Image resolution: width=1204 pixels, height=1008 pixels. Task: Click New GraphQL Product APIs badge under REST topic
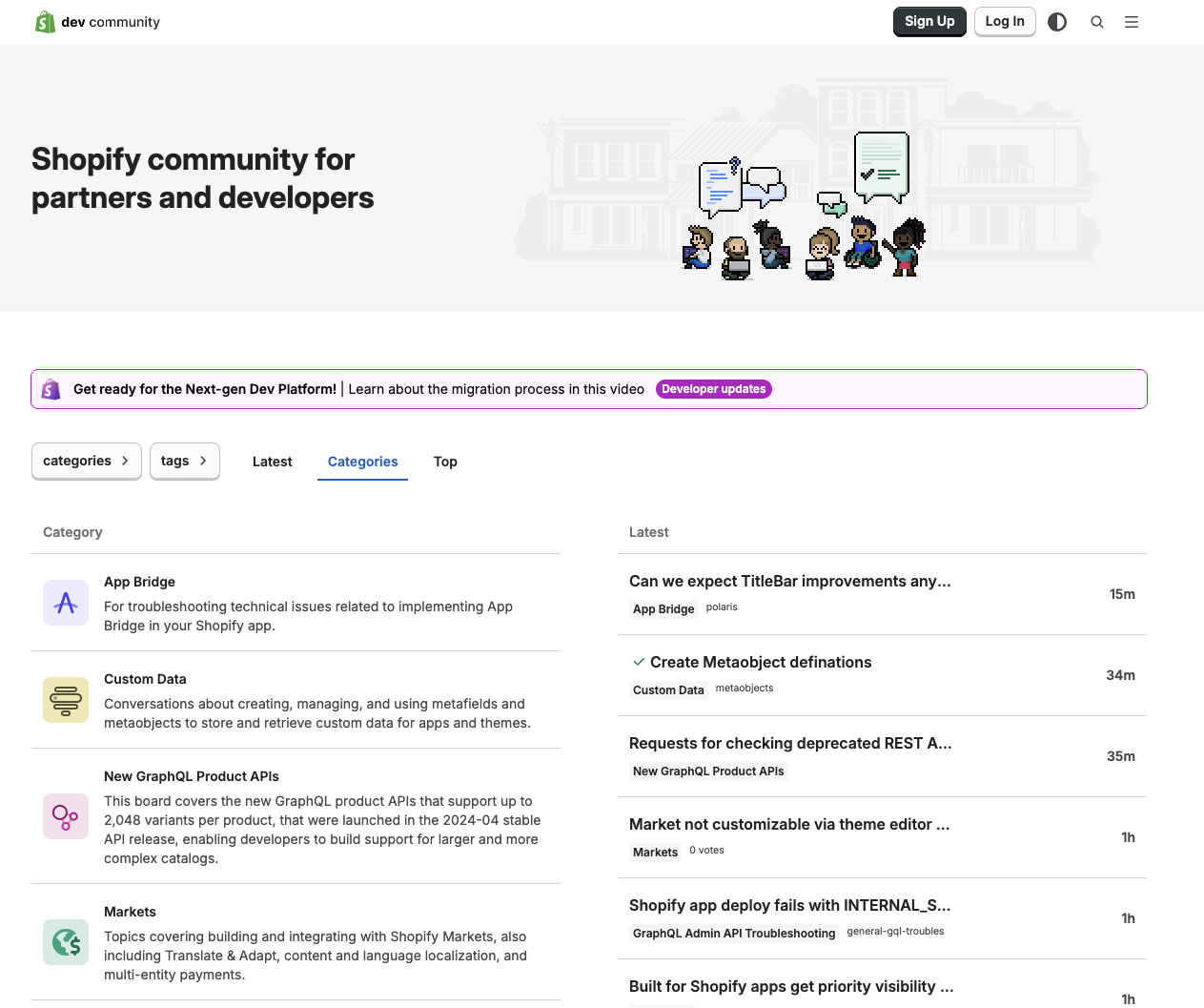tap(708, 771)
